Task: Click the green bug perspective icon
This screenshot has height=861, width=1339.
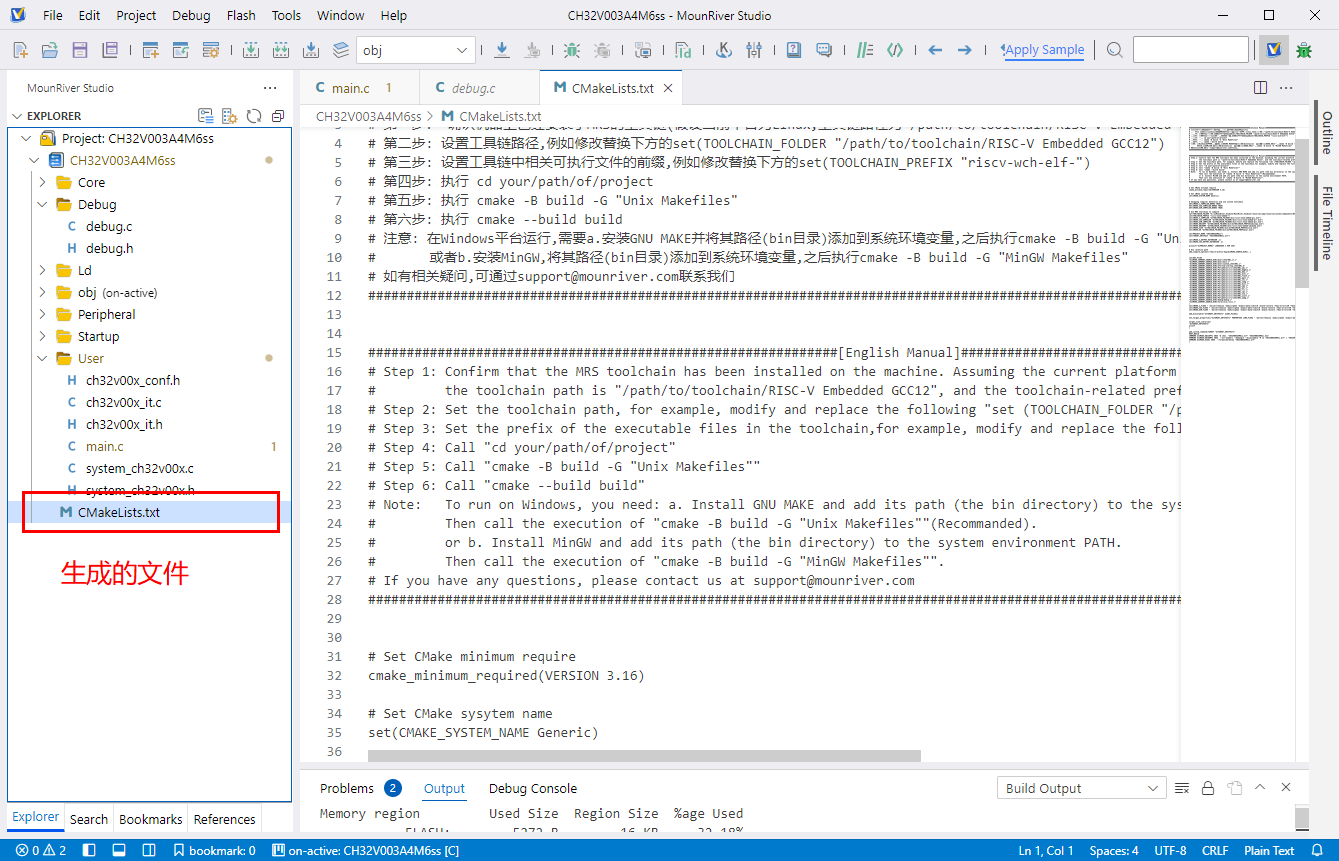Action: click(x=1304, y=49)
